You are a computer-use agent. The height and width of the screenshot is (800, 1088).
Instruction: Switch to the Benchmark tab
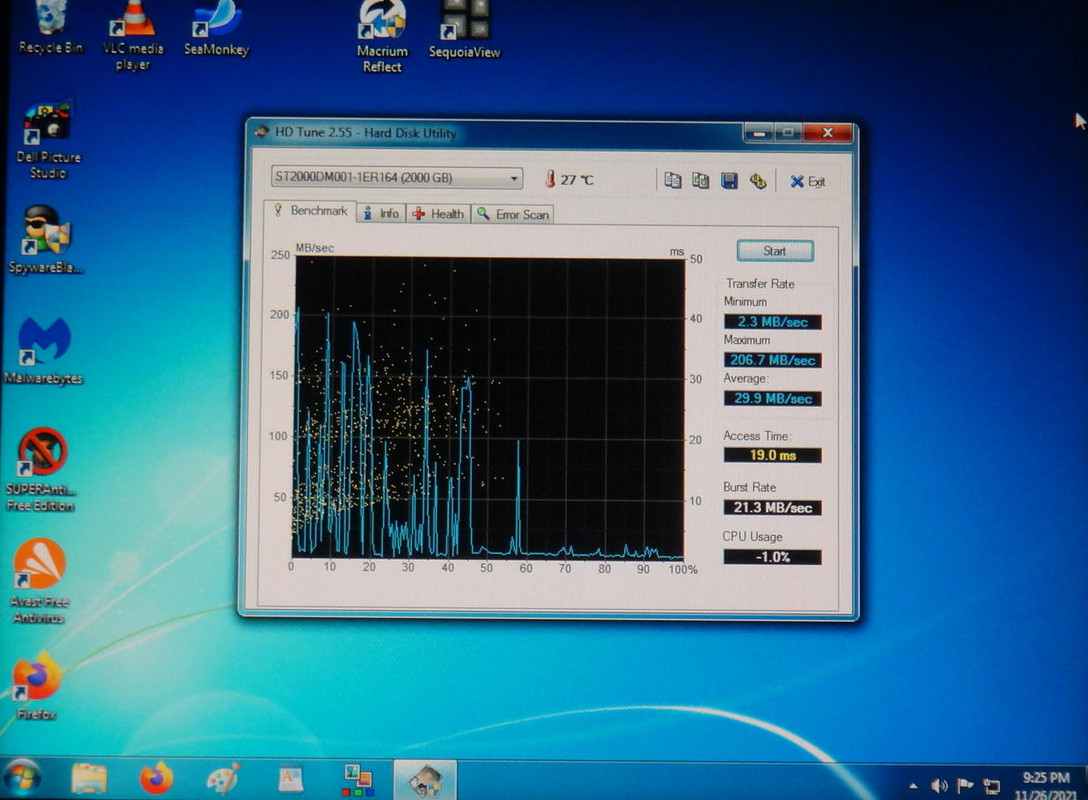tap(311, 211)
